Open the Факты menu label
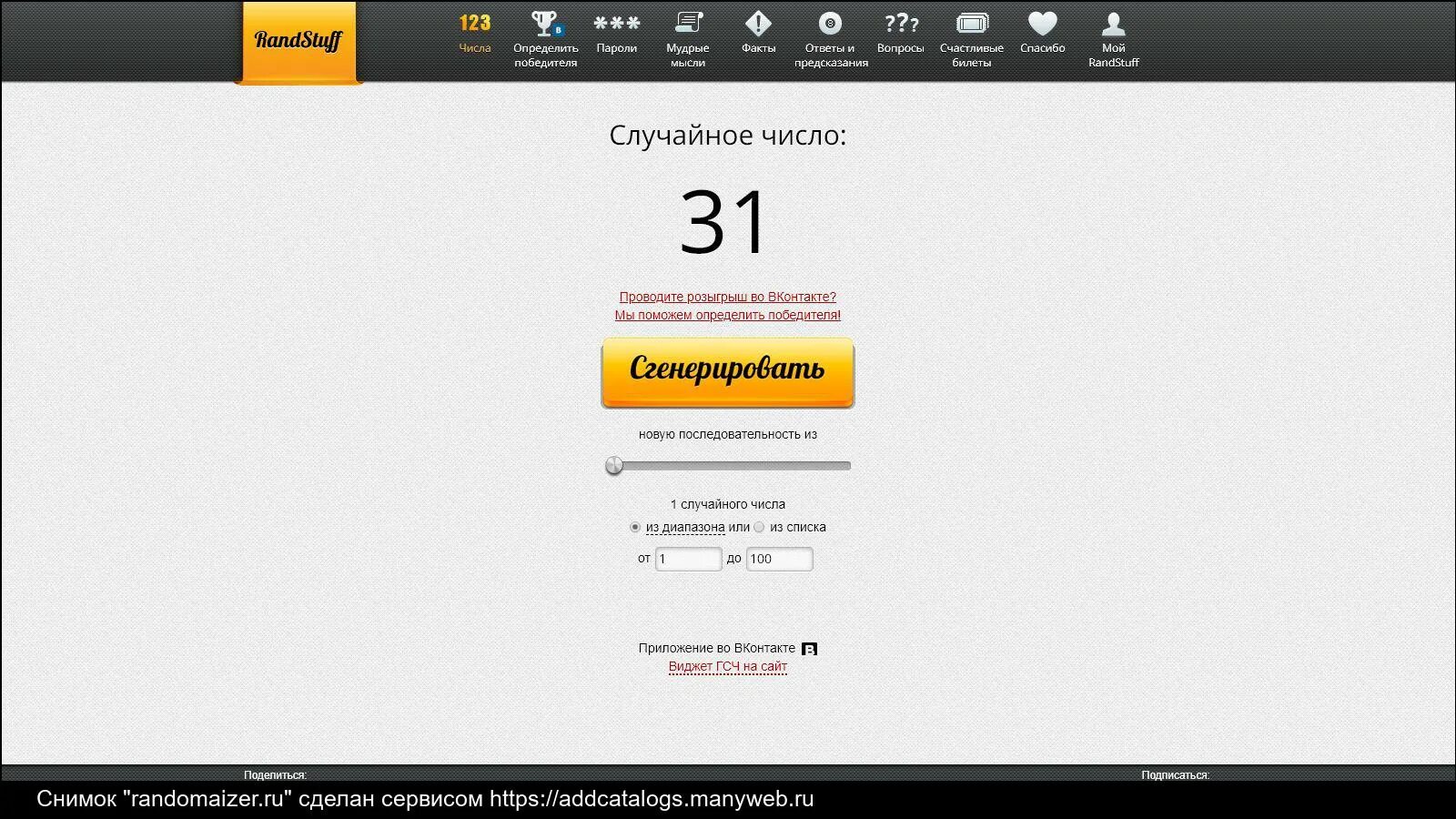The width and height of the screenshot is (1456, 819). tap(758, 48)
